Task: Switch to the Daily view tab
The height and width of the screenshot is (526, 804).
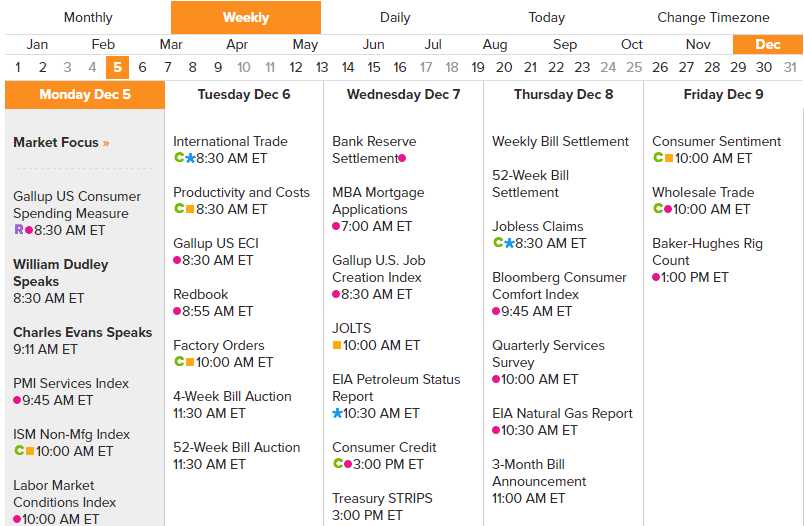Action: coord(395,17)
